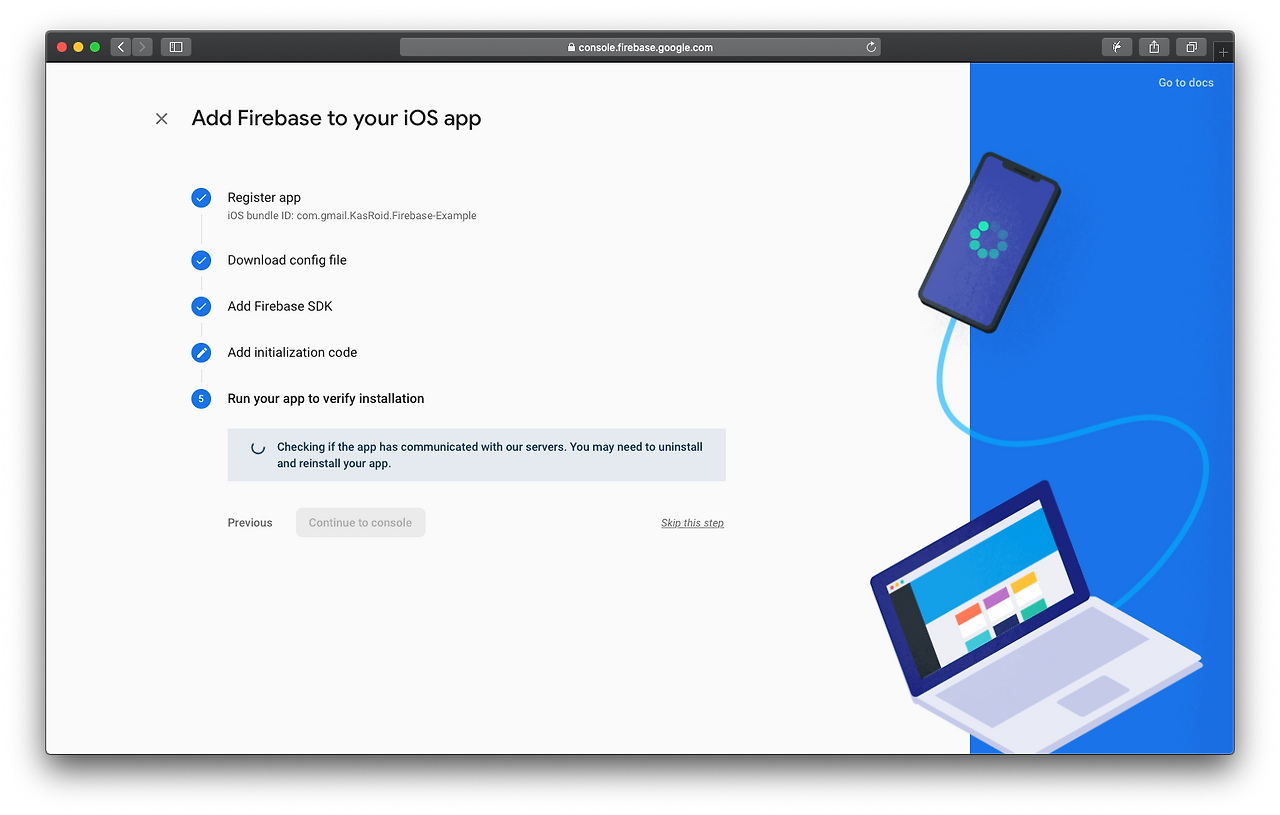The width and height of the screenshot is (1280, 815).
Task: Click the pencil icon for initialization code step
Action: [x=201, y=352]
